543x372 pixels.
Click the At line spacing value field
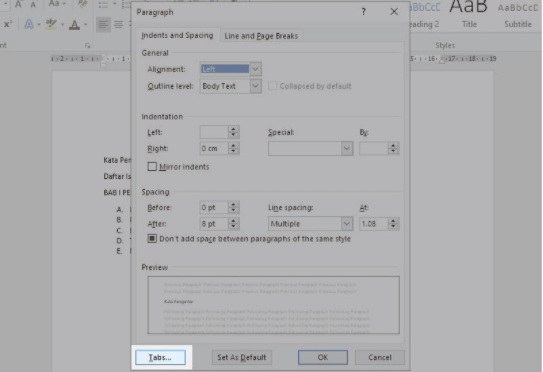click(374, 224)
